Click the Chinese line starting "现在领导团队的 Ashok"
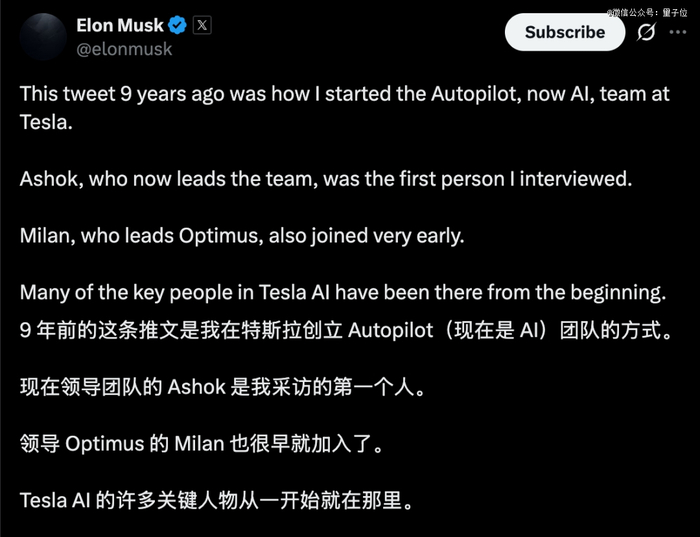 [x=222, y=387]
